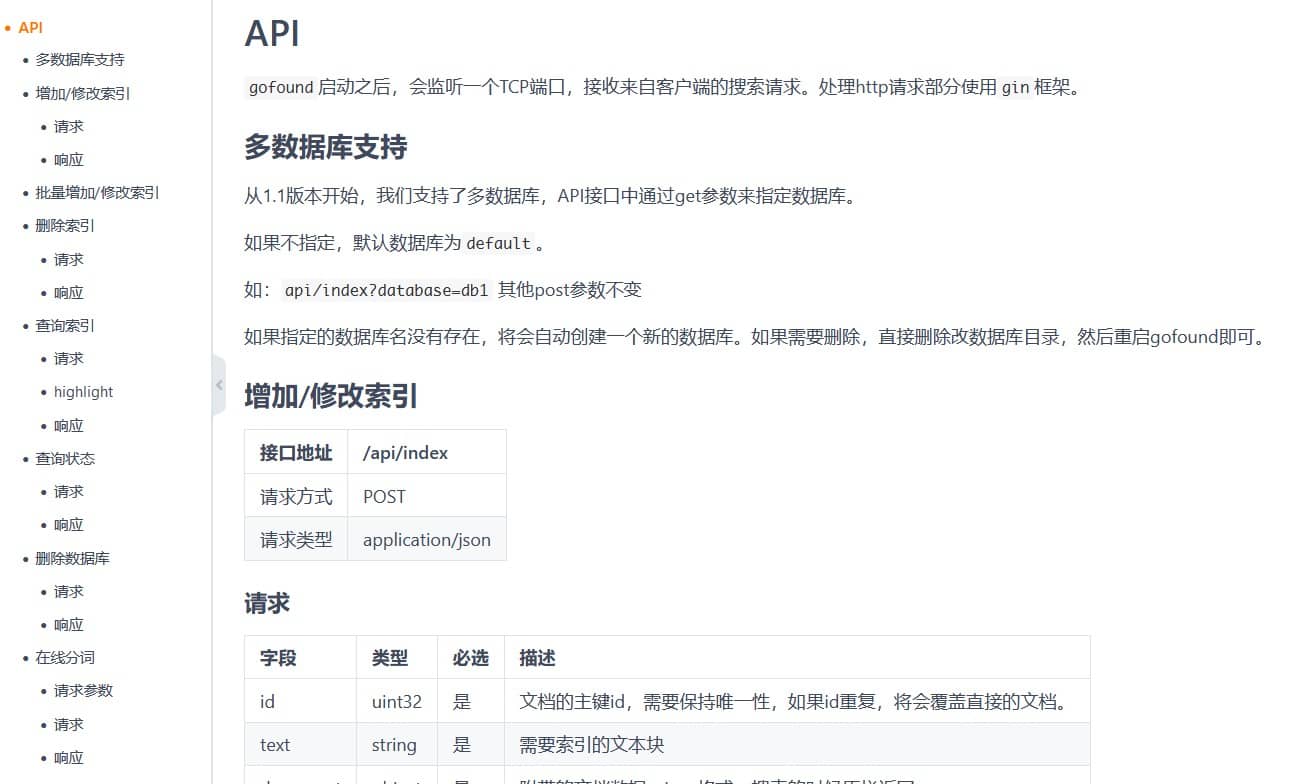Viewport: 1289px width, 784px height.
Task: Jump to 查询索引 in the sidebar
Action: [x=65, y=326]
